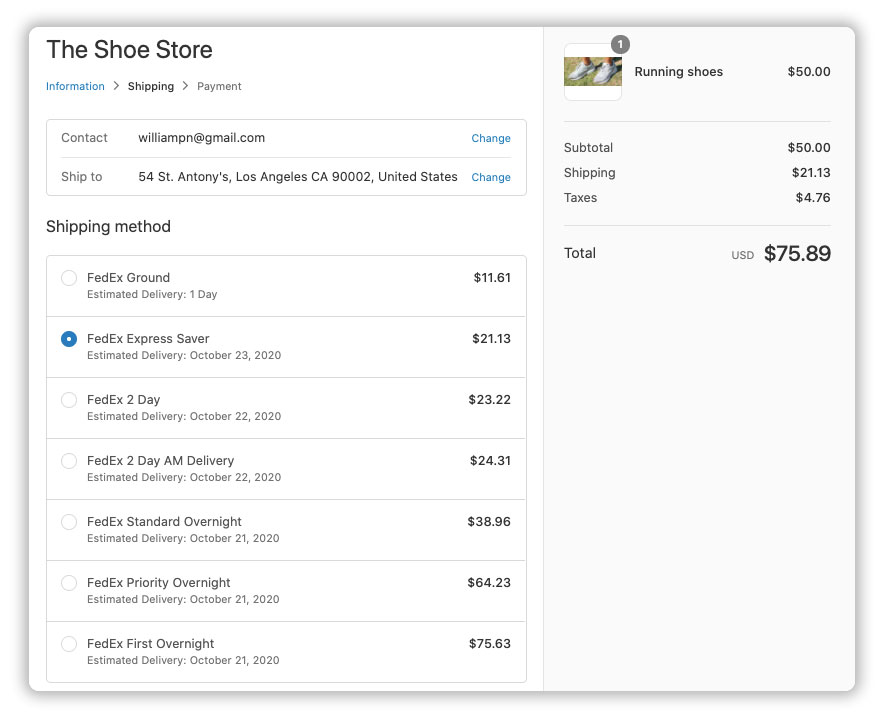Viewport: 881px width, 716px height.
Task: Click the Estimated Delivery: 1 Day text
Action: (x=152, y=294)
